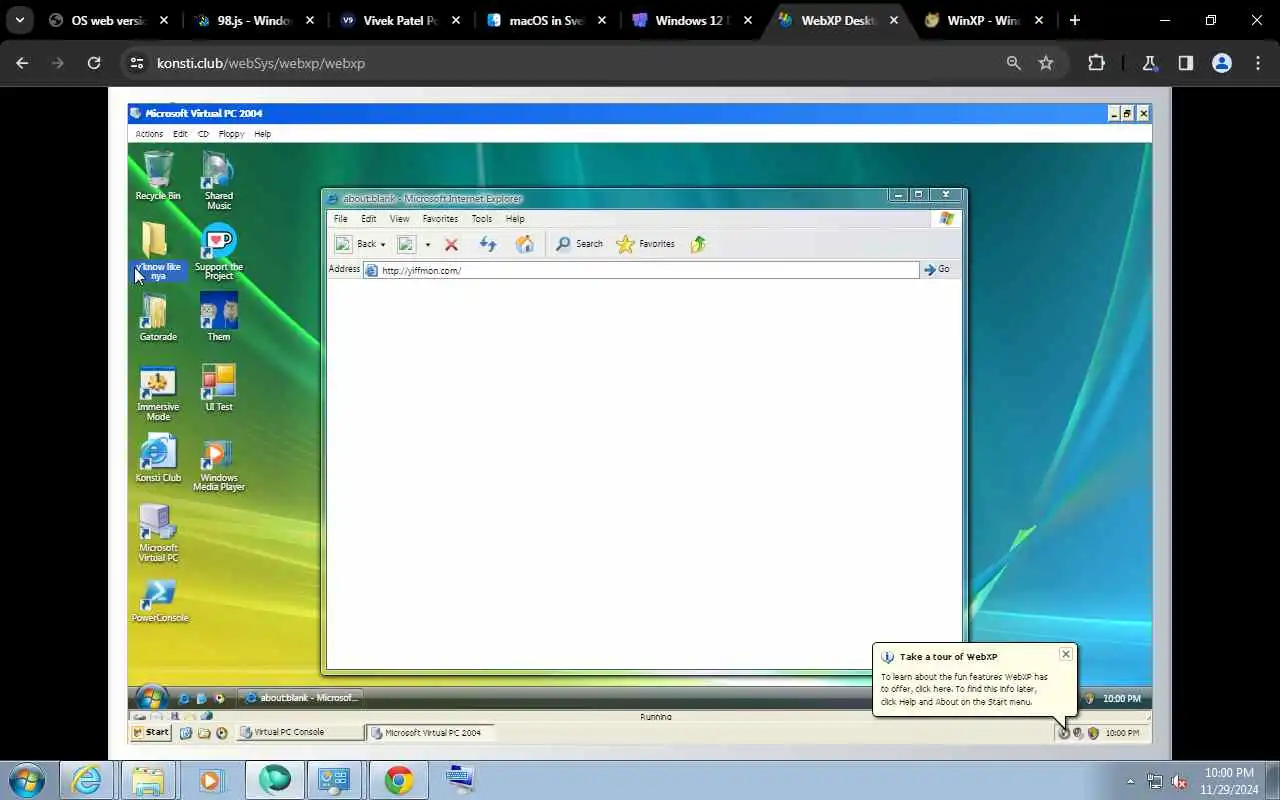
Task: Close the Take a tour of WebXP balloon
Action: pos(1066,654)
